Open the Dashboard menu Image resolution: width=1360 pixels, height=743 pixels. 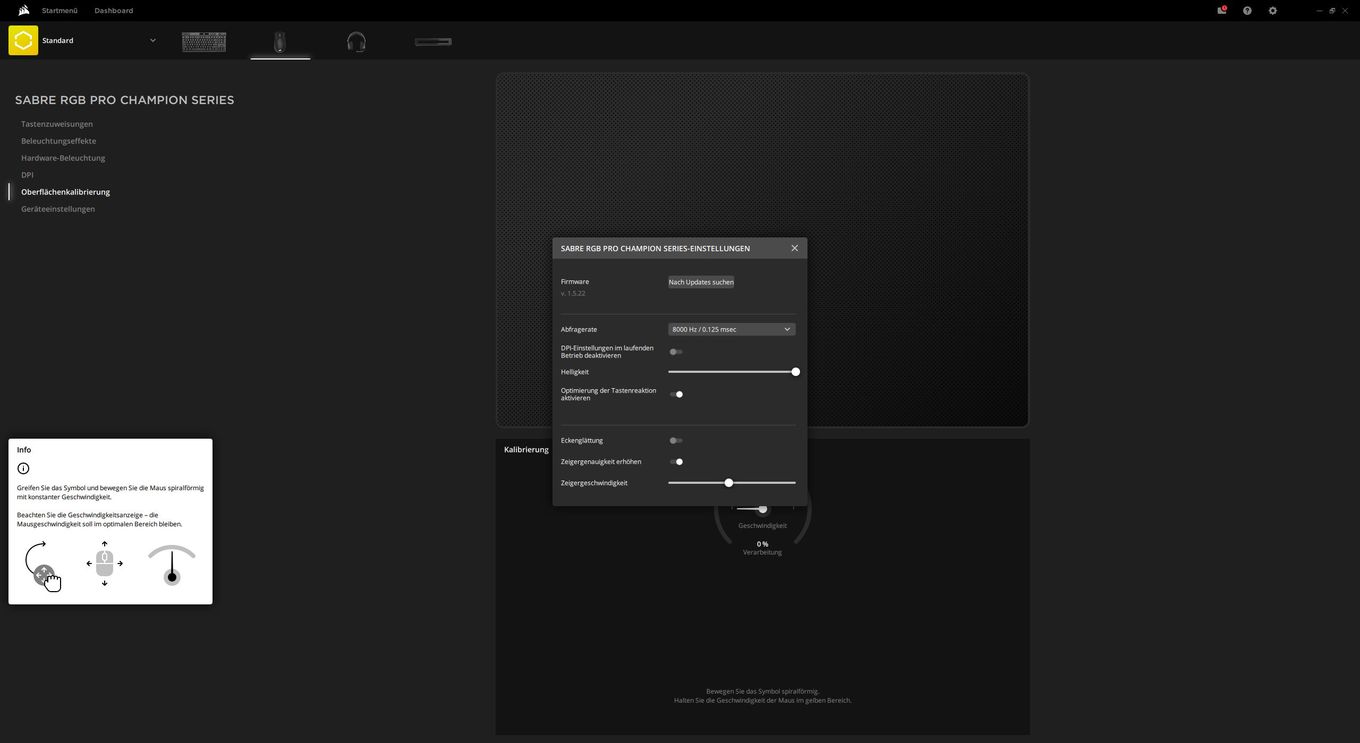(x=114, y=10)
